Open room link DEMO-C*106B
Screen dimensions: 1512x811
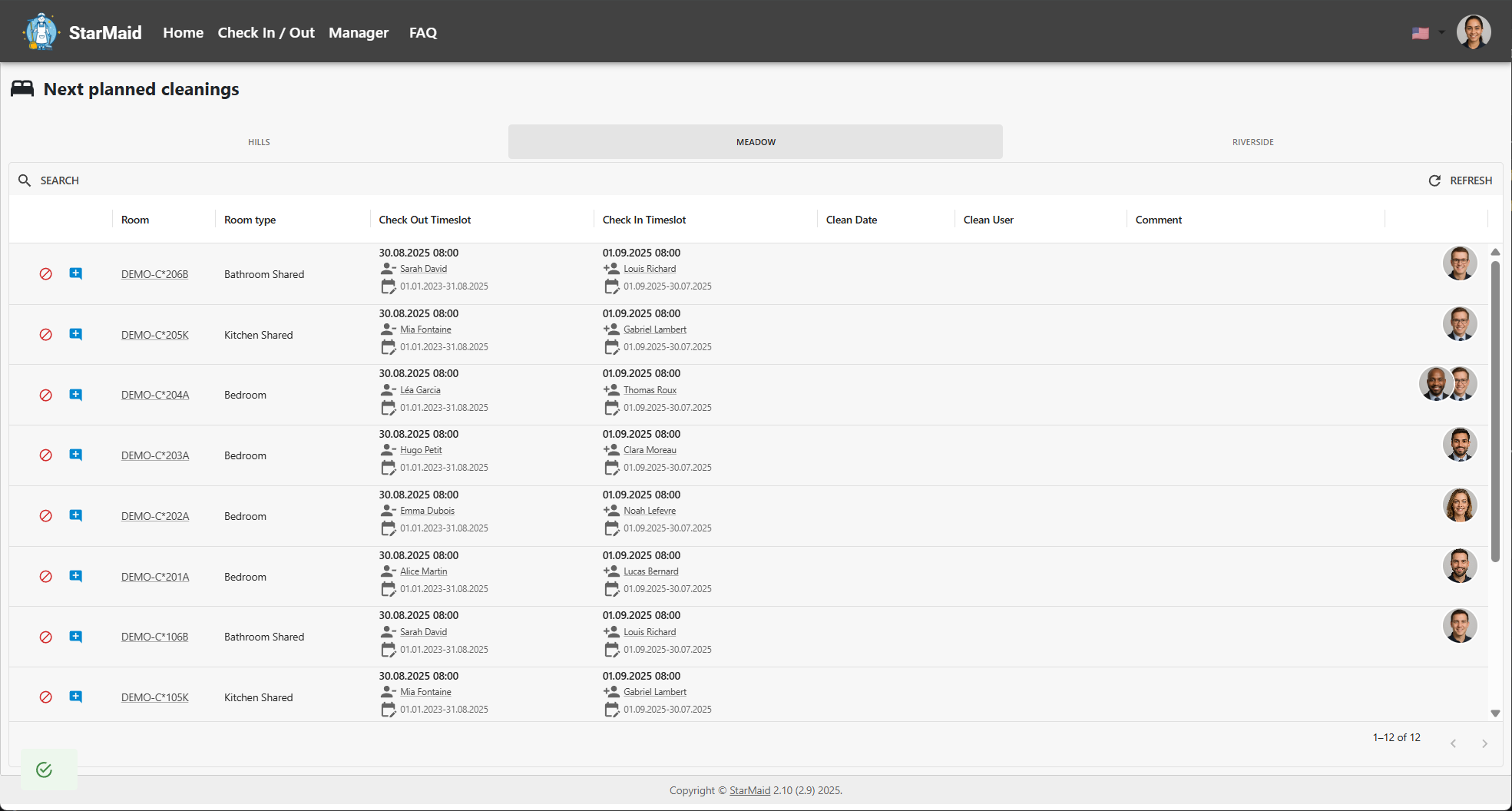(154, 637)
